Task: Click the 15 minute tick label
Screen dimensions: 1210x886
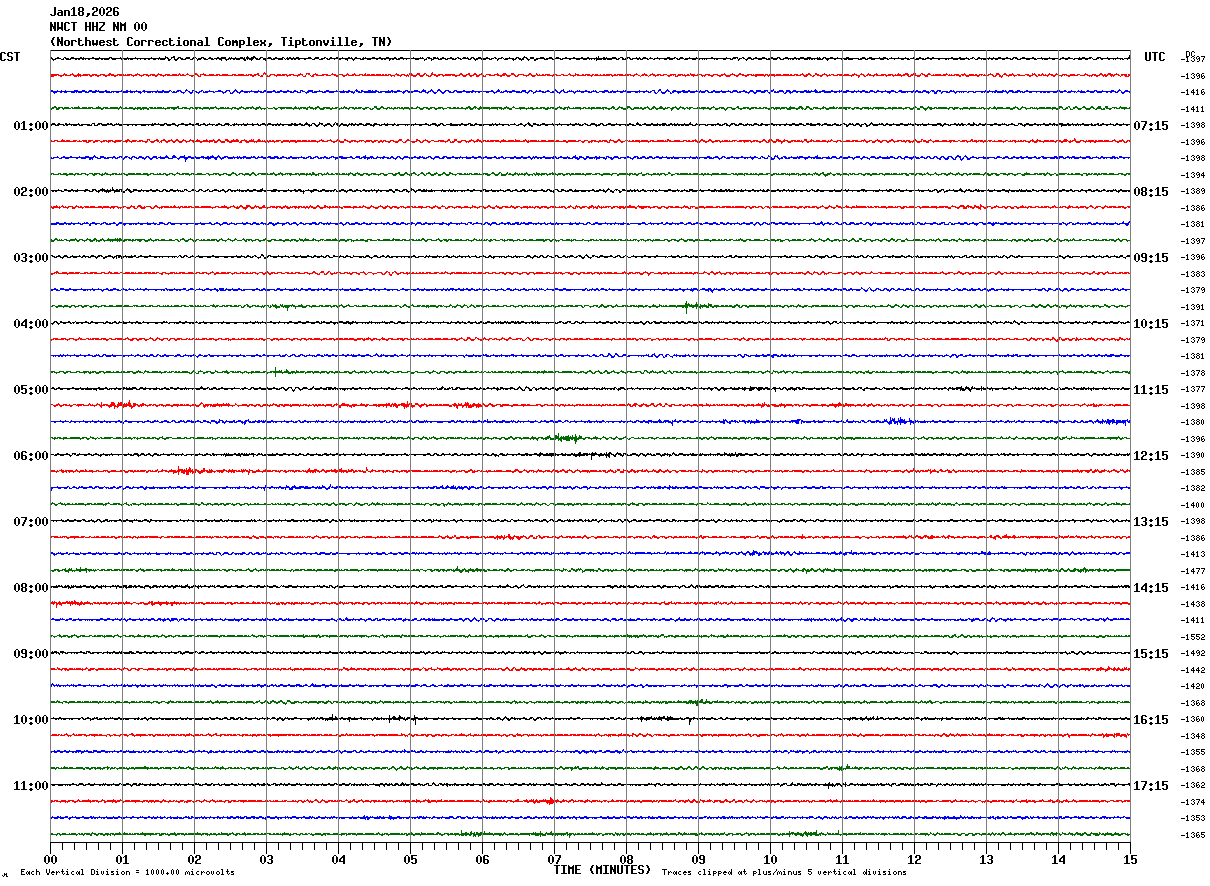Action: [1130, 859]
